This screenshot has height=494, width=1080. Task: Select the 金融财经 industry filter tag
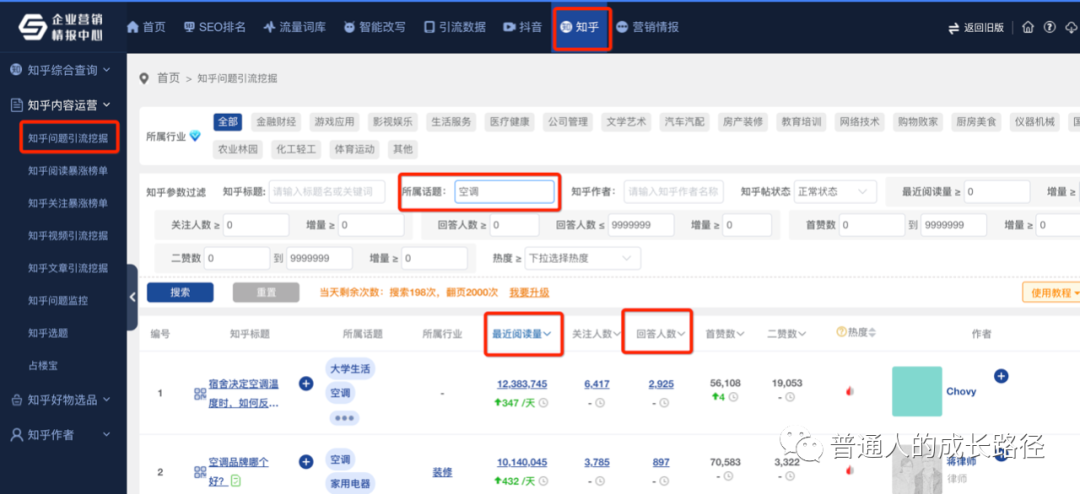click(275, 122)
